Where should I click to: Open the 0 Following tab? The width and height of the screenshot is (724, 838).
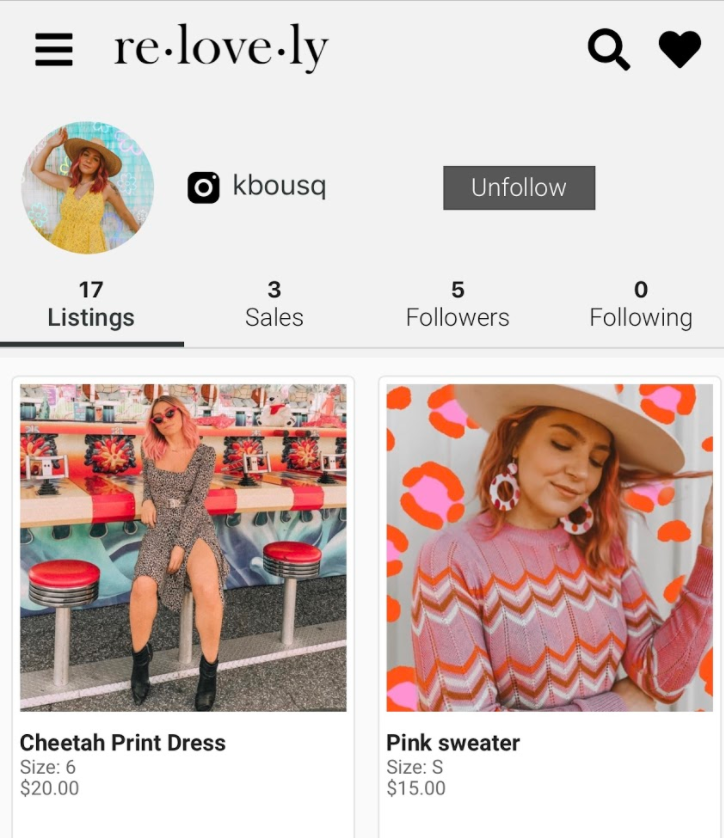[x=641, y=305]
